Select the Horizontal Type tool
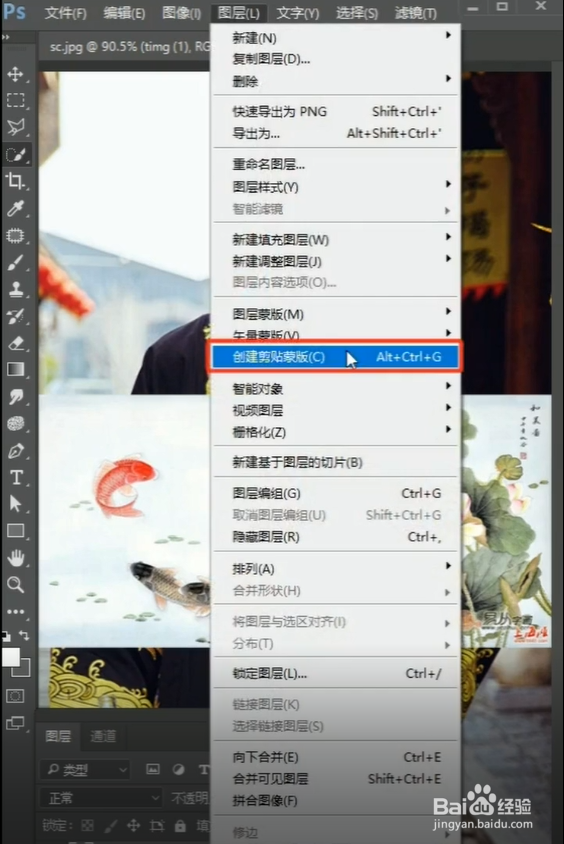The width and height of the screenshot is (564, 844). tap(15, 477)
